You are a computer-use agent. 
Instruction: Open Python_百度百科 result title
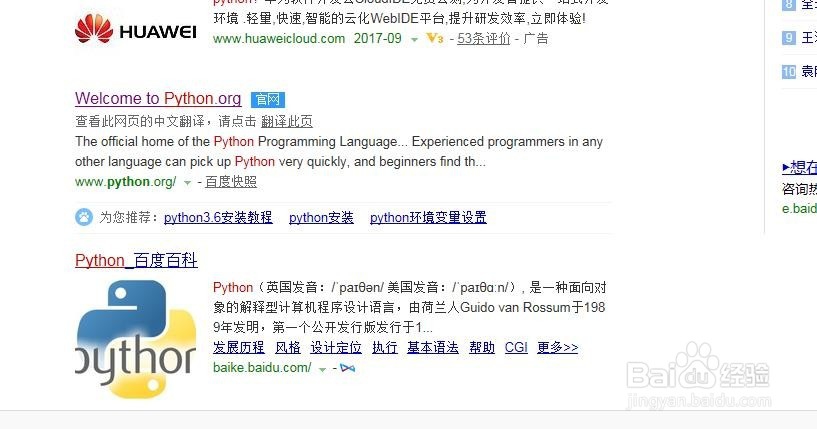tap(136, 260)
